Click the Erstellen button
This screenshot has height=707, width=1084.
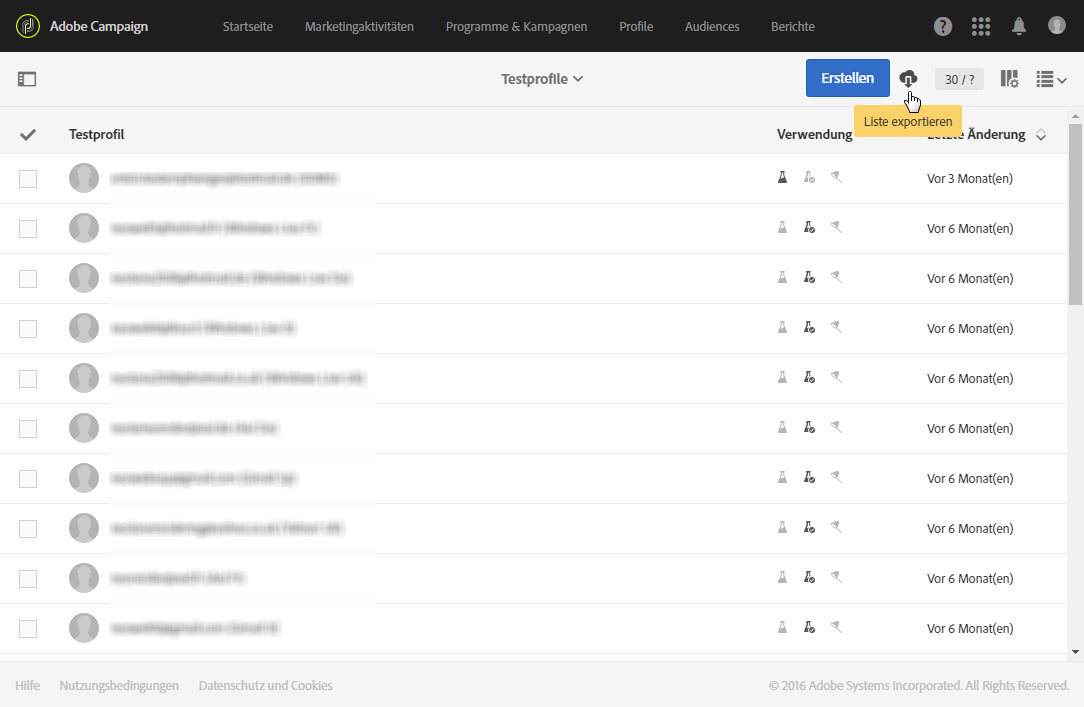(848, 78)
